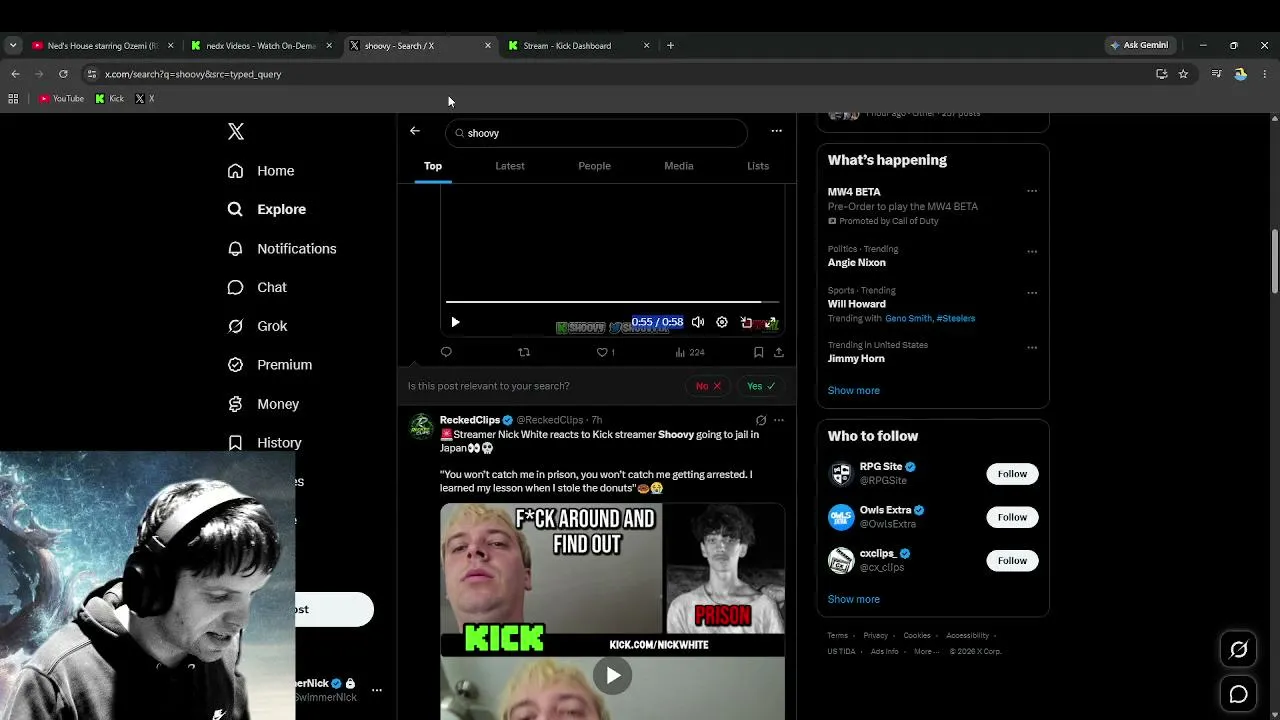The image size is (1280, 720).
Task: Open History in X sidebar
Action: (264, 443)
